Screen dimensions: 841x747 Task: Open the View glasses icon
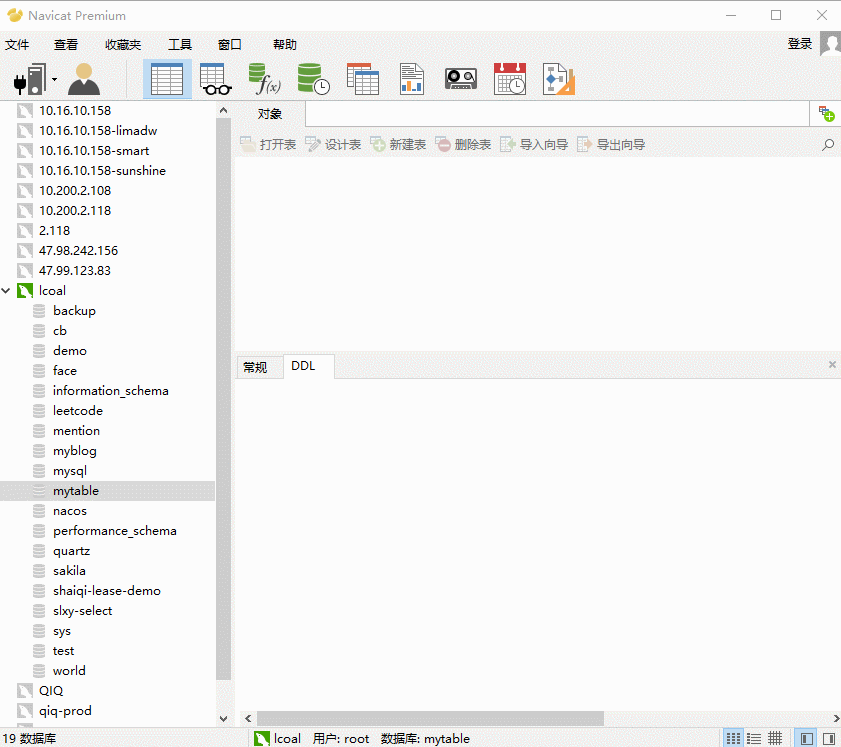coord(215,79)
